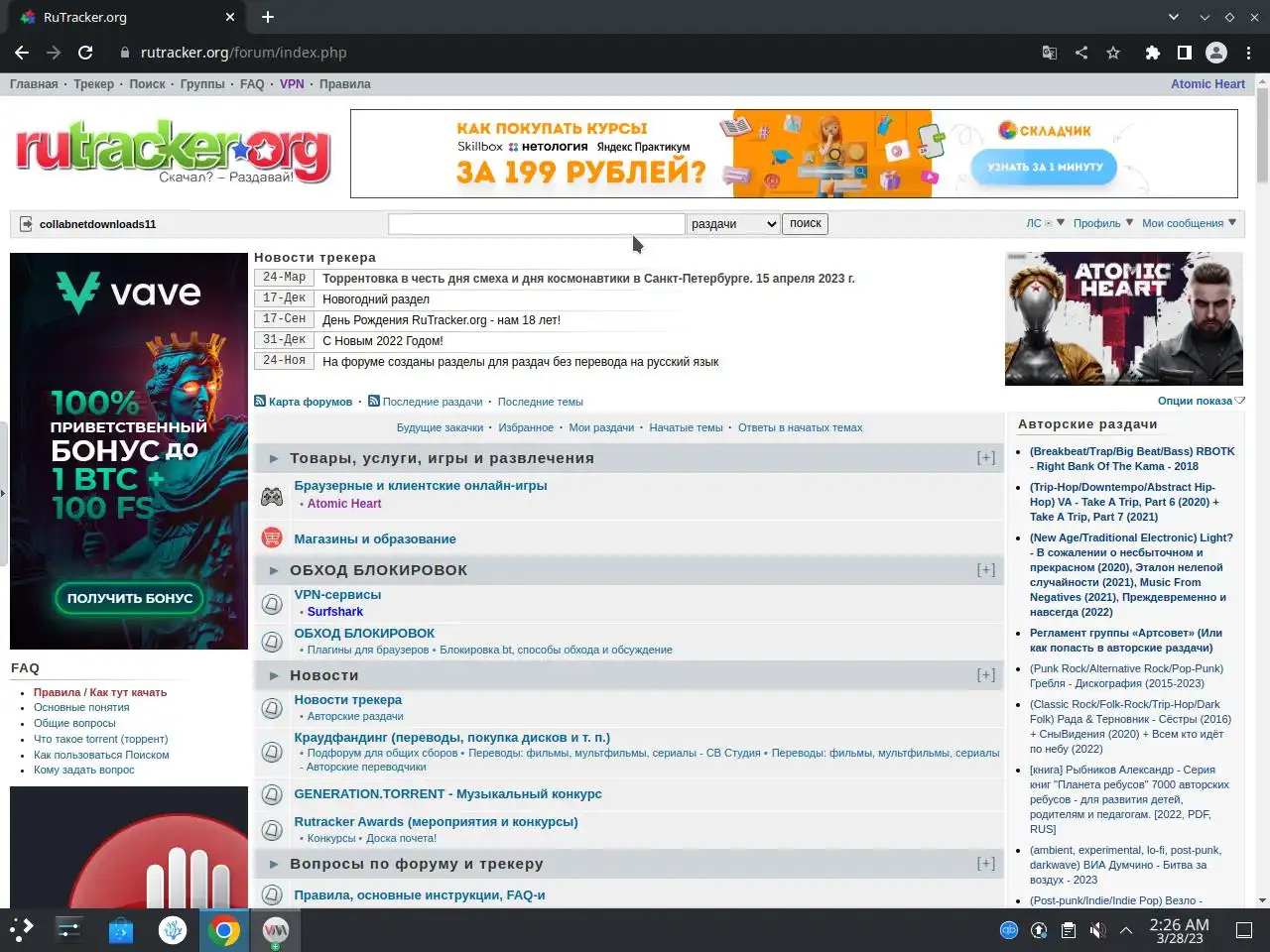
Task: Open Правила / Как тут качать FAQ
Action: 100,692
